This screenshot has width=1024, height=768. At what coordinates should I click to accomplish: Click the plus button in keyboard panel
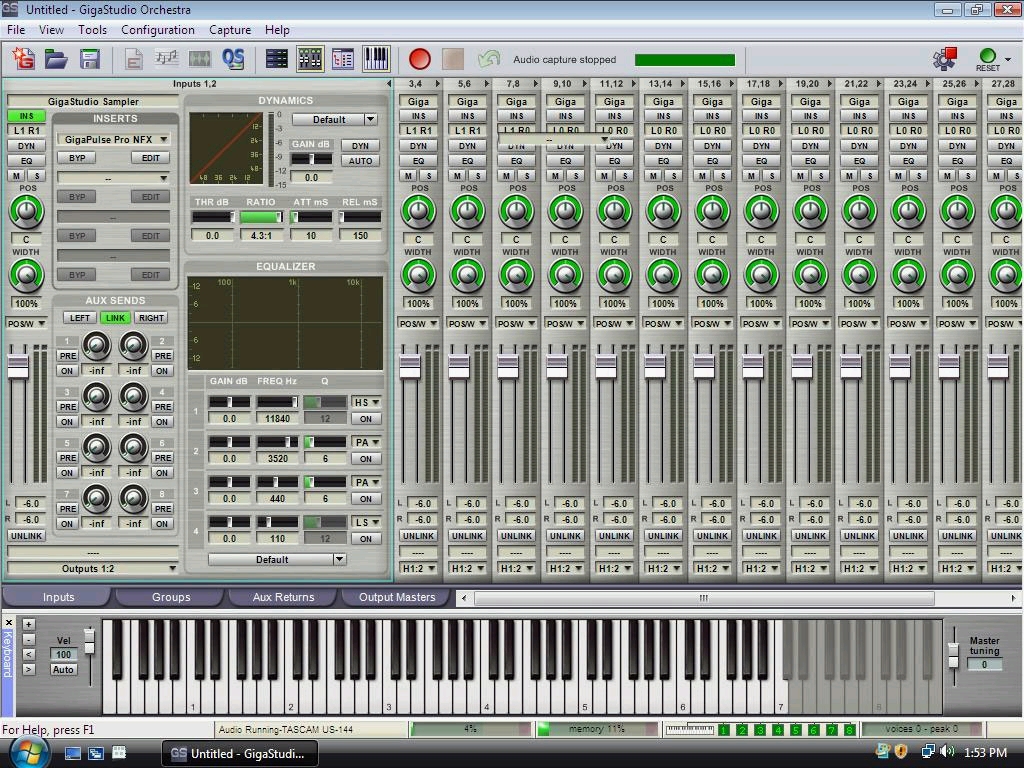point(29,624)
